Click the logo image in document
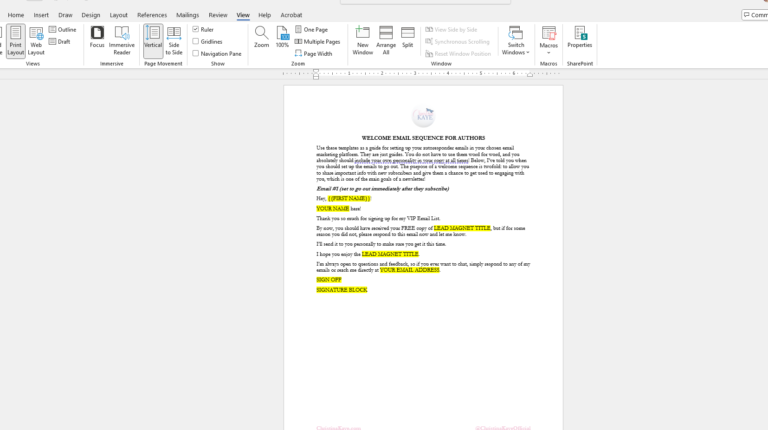 click(x=424, y=117)
